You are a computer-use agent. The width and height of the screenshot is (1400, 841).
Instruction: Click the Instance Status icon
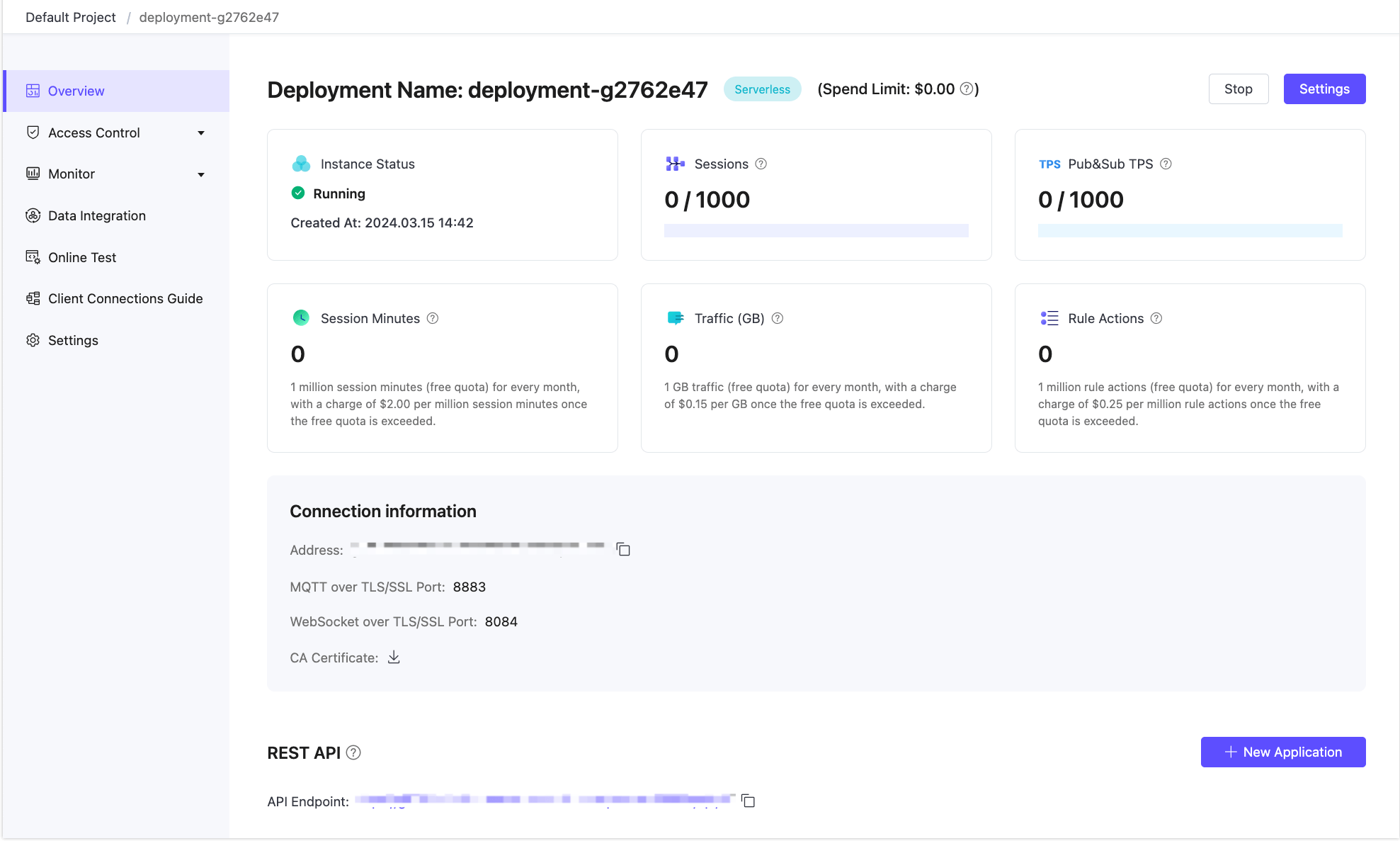tap(301, 164)
